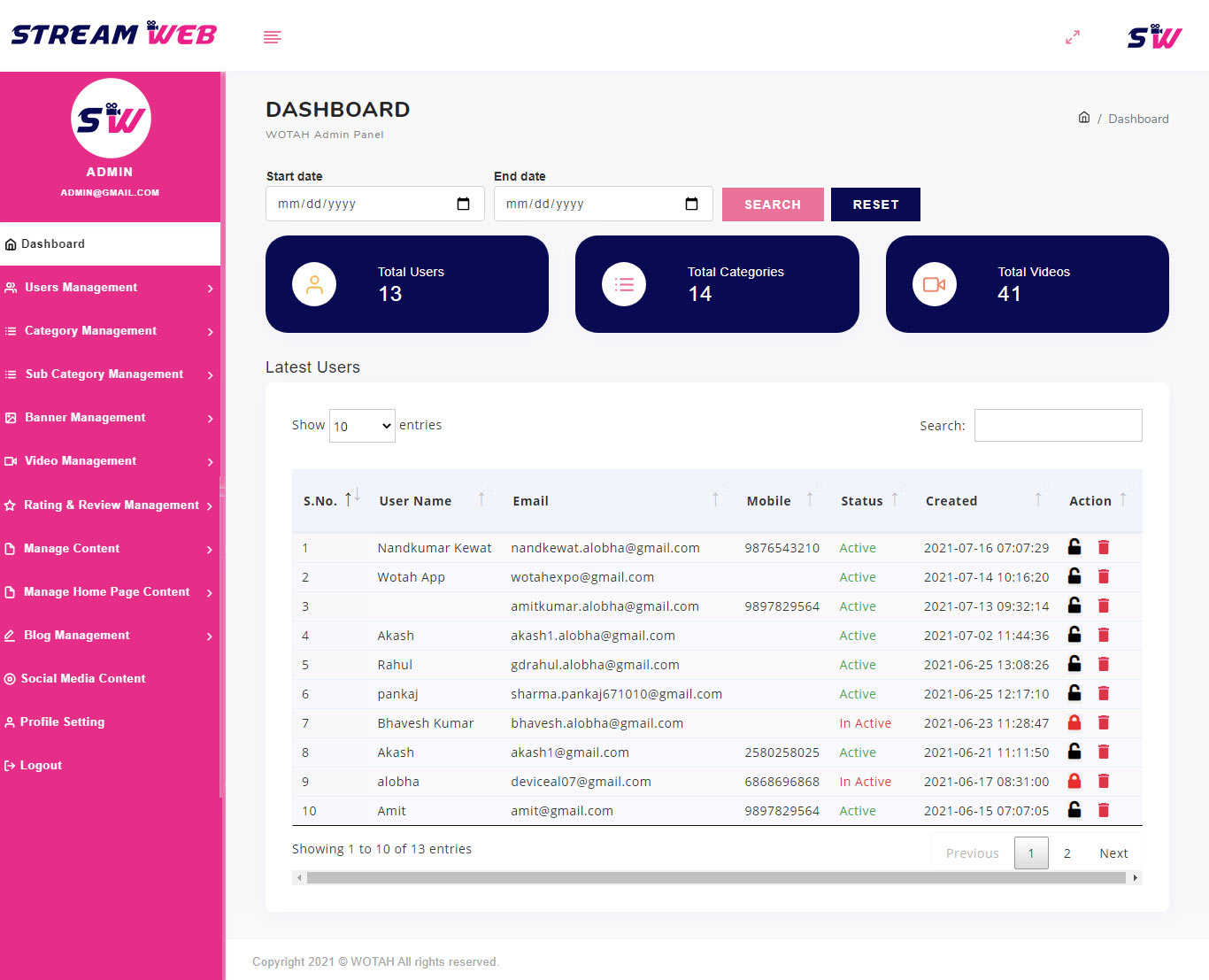
Task: Select Logout from the sidebar
Action: tap(41, 766)
